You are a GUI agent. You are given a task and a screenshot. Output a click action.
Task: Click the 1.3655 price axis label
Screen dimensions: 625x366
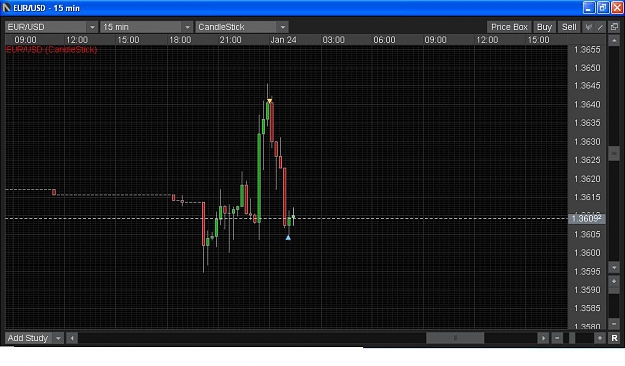[x=587, y=50]
